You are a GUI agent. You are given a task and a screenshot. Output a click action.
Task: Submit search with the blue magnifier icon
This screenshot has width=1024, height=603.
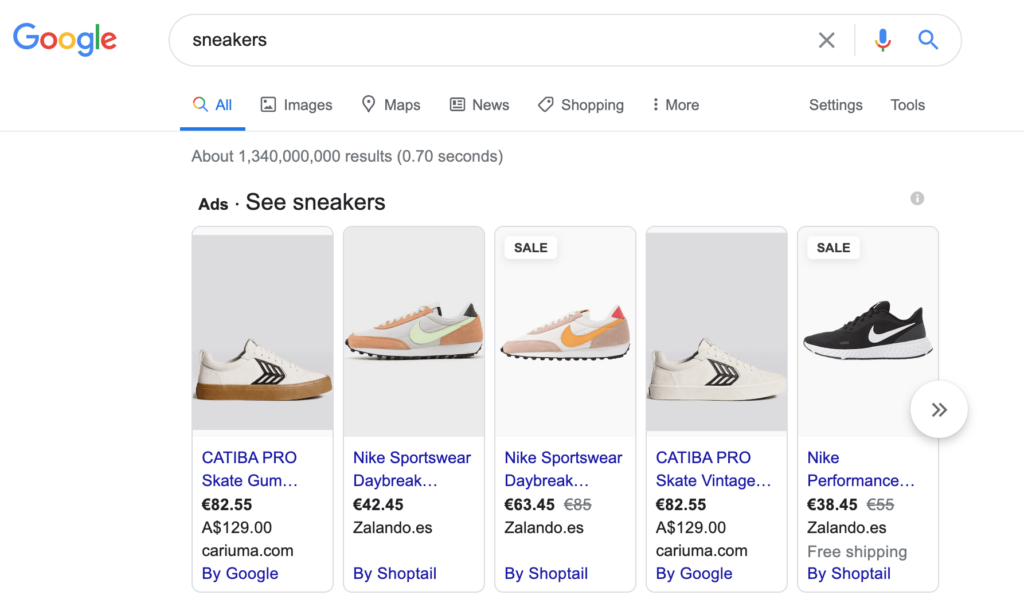[928, 40]
